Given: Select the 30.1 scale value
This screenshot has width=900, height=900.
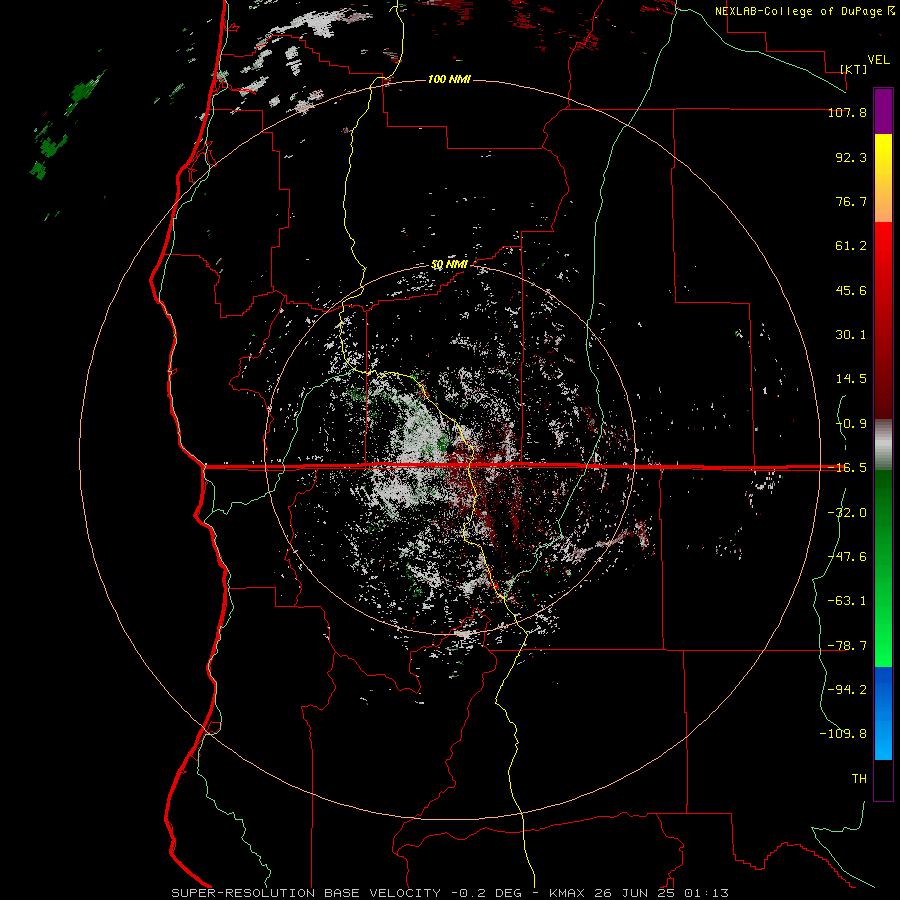Looking at the screenshot, I should 851,335.
